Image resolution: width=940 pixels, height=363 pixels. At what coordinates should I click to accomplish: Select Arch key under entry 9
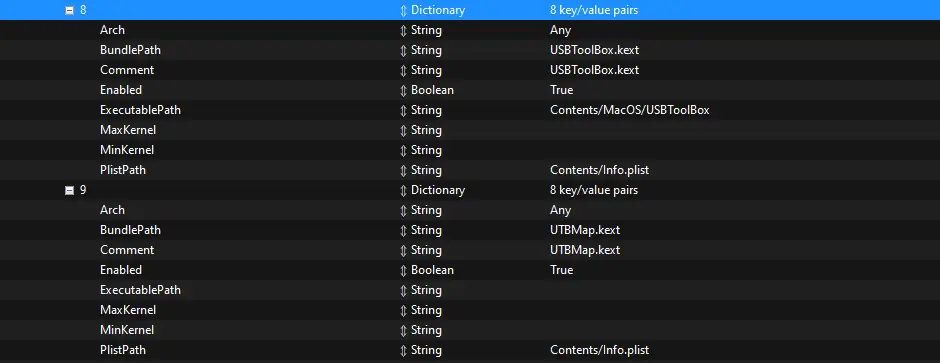(113, 210)
